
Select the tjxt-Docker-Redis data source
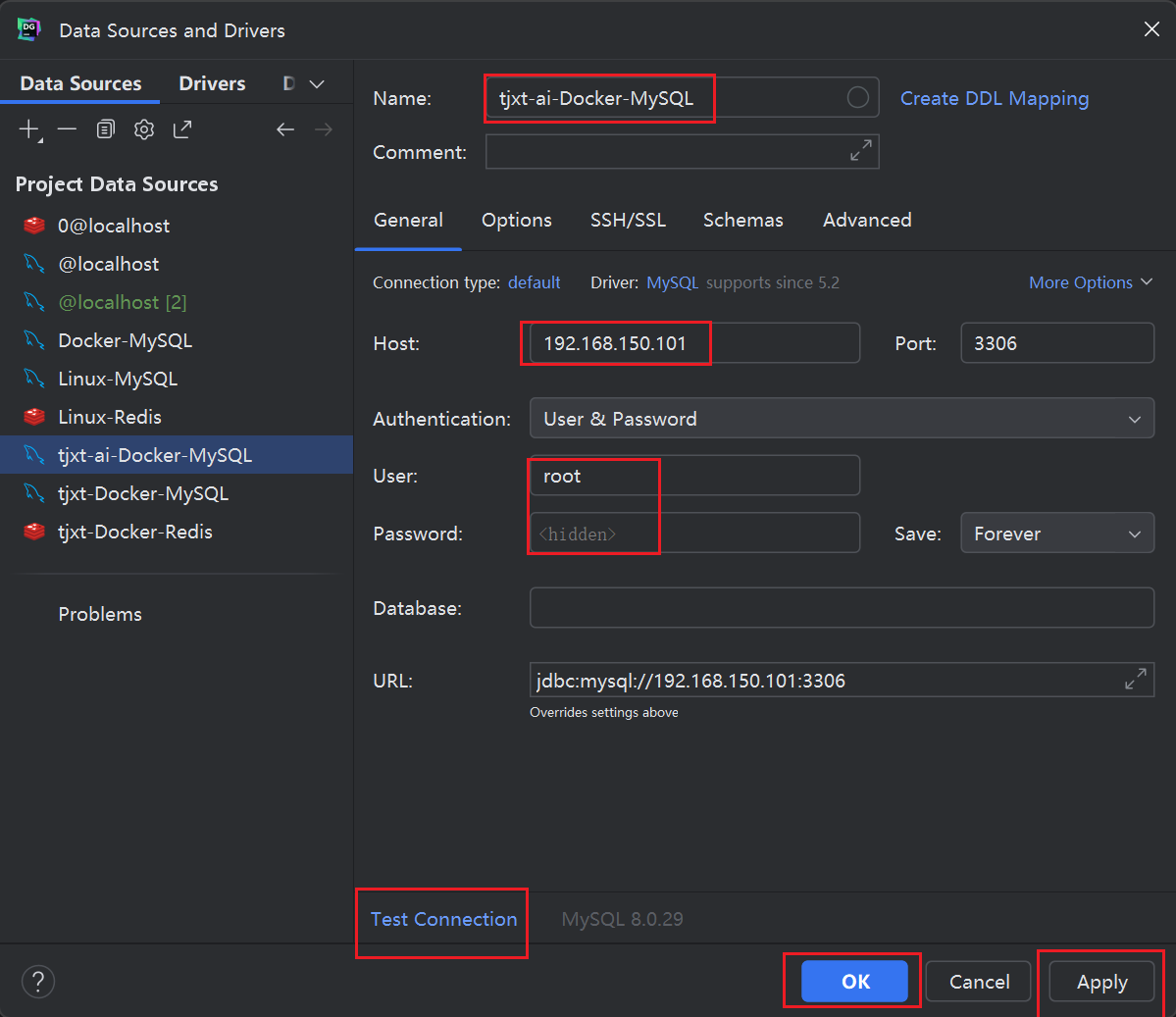(x=177, y=531)
